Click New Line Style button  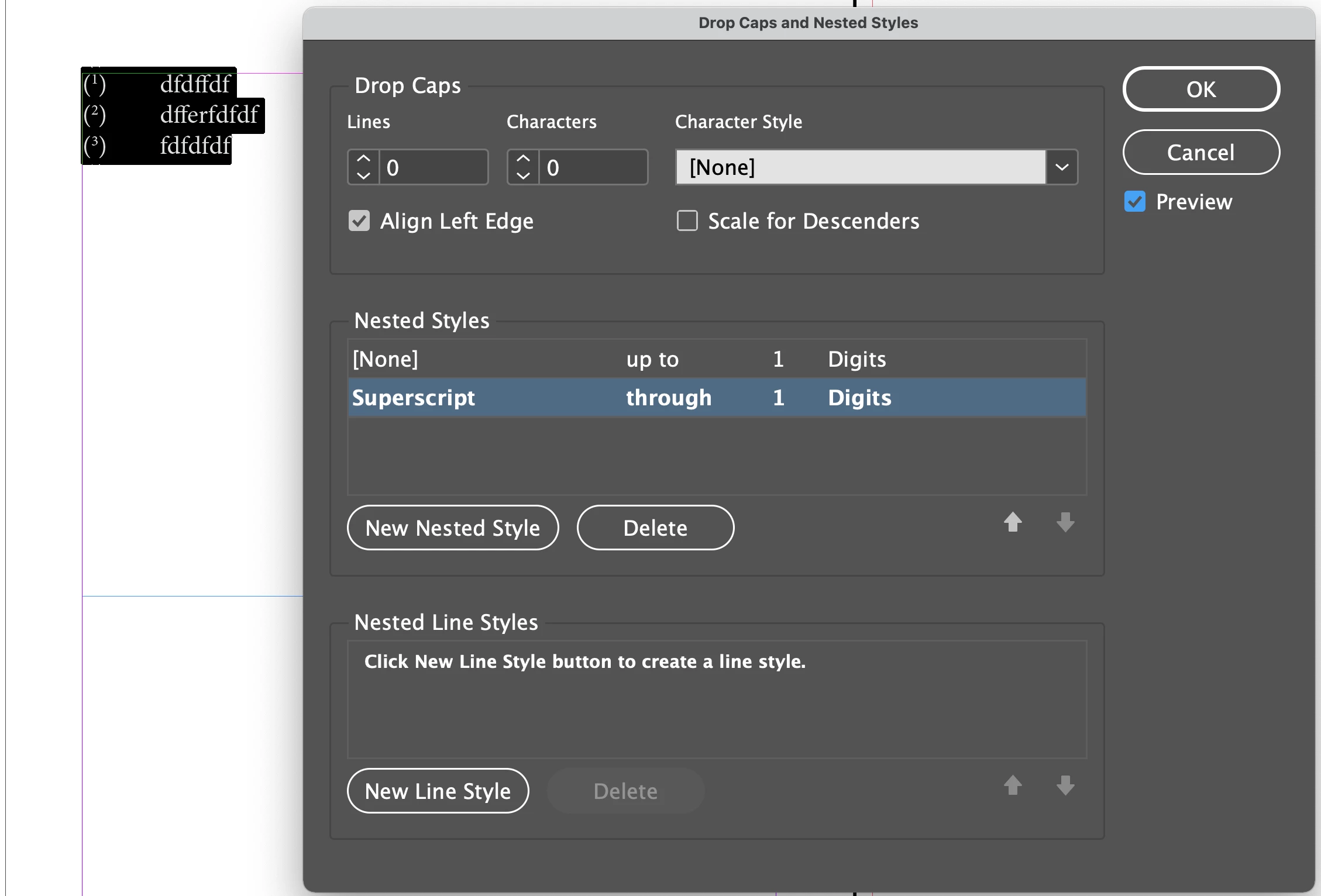click(438, 791)
